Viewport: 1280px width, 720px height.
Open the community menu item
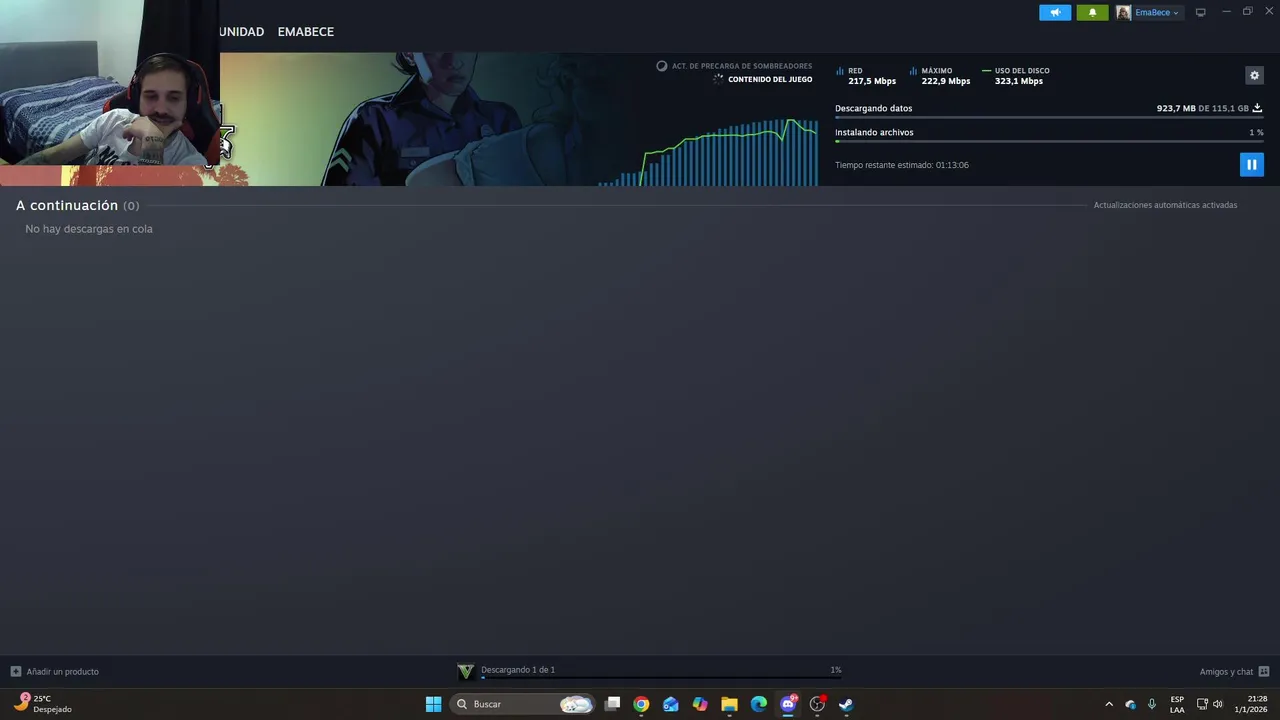242,32
